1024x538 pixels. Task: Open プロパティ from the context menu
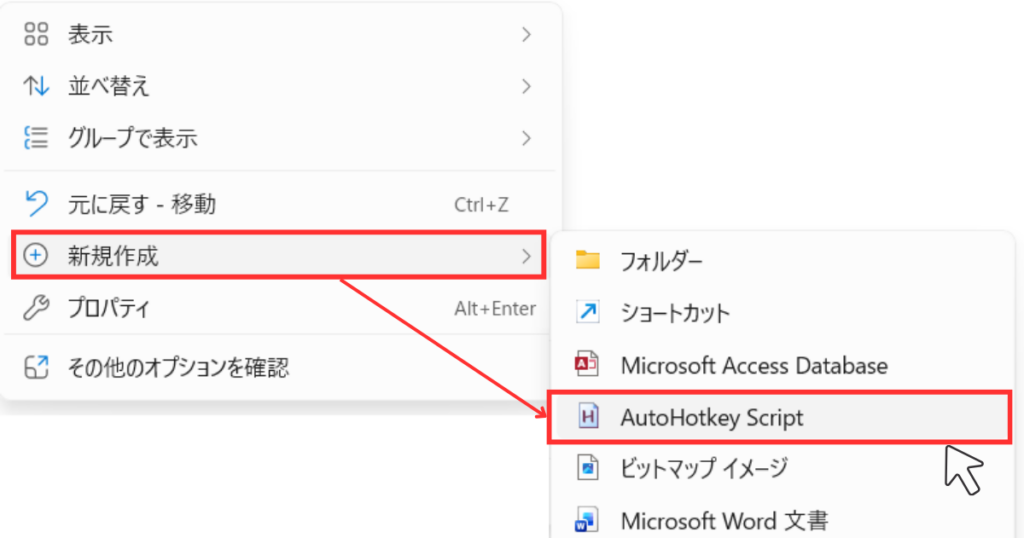click(108, 308)
